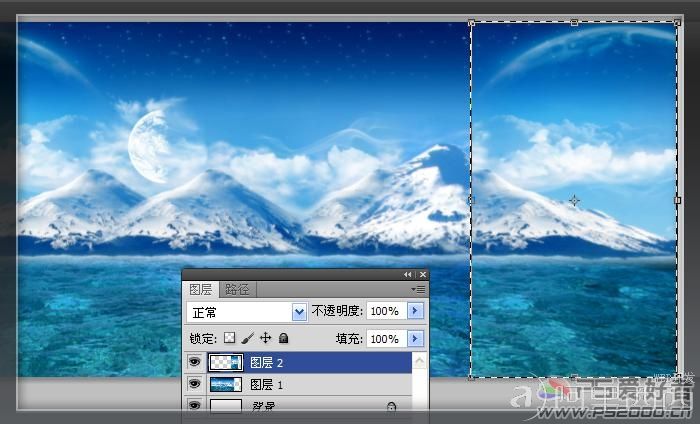Select the 图层 tab
The width and height of the screenshot is (700, 424).
[x=201, y=289]
